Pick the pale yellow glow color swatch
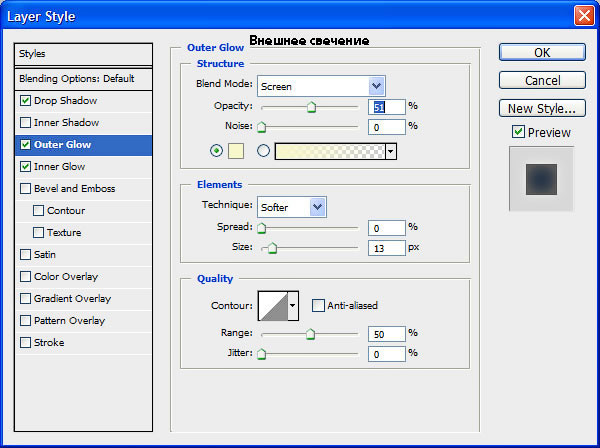 pos(236,151)
